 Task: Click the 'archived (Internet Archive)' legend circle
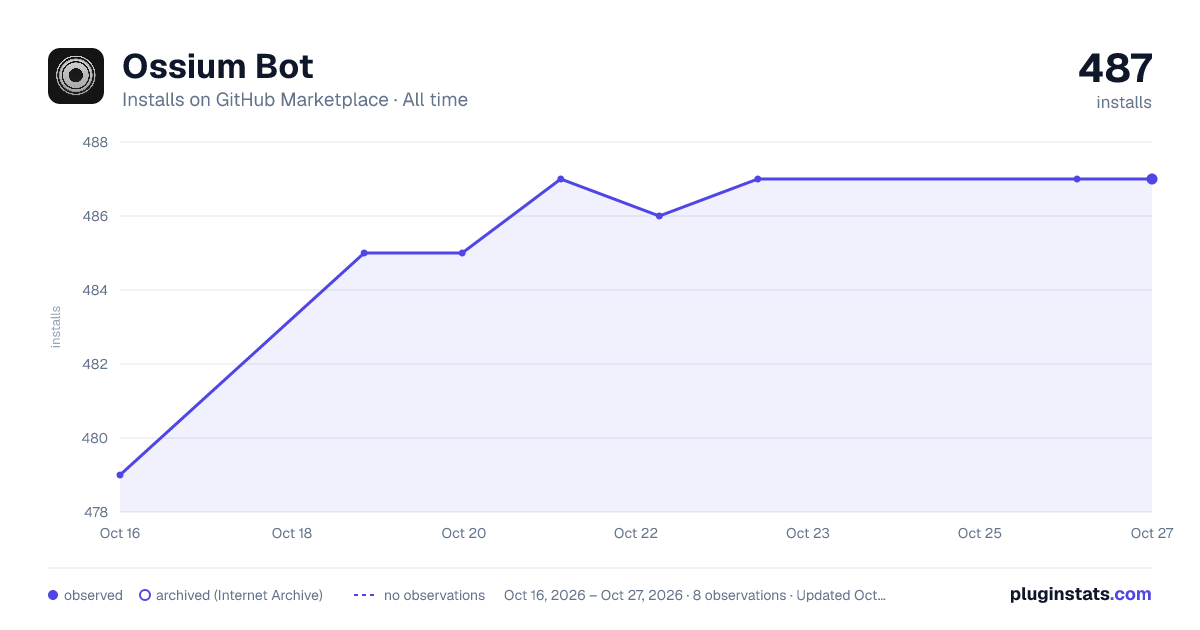[145, 595]
